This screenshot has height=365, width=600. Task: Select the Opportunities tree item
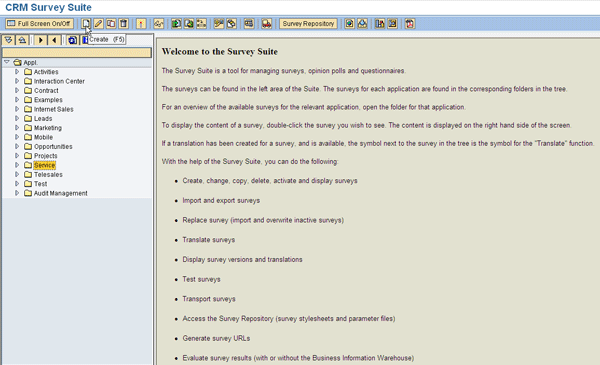point(53,147)
